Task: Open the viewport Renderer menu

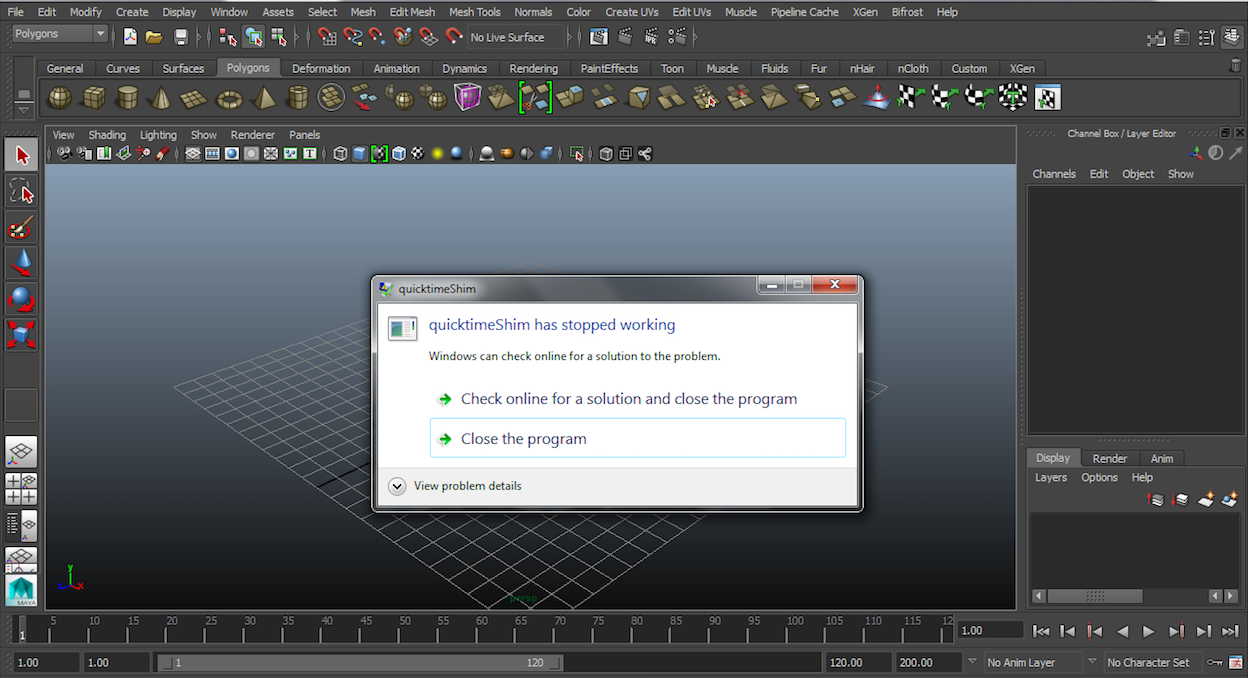Action: (252, 135)
